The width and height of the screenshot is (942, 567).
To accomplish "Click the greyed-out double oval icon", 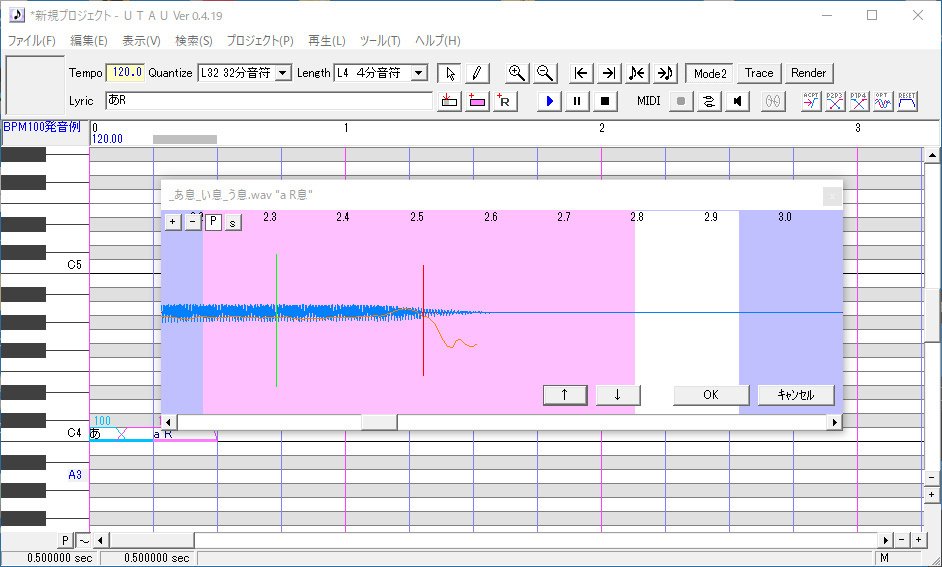I will coord(773,101).
